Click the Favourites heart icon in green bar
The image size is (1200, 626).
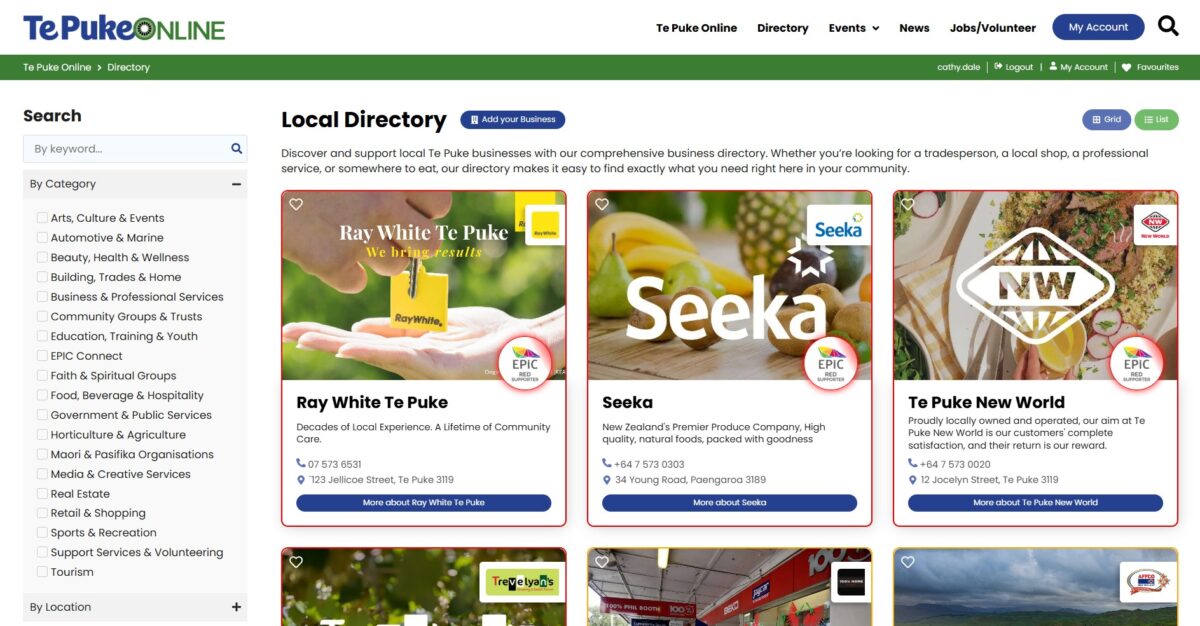click(1126, 67)
